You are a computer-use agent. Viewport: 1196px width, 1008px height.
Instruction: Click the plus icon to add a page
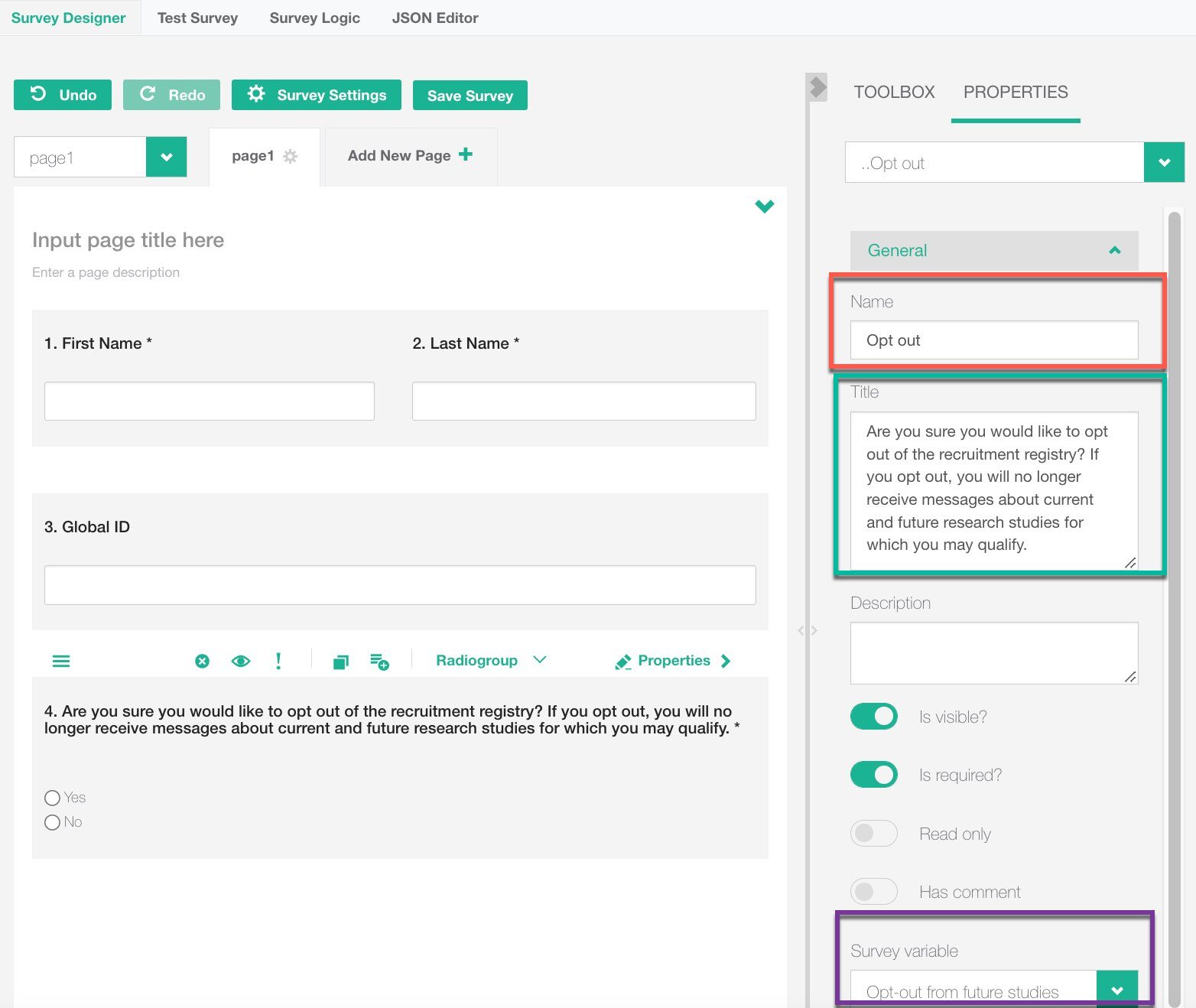pos(465,155)
